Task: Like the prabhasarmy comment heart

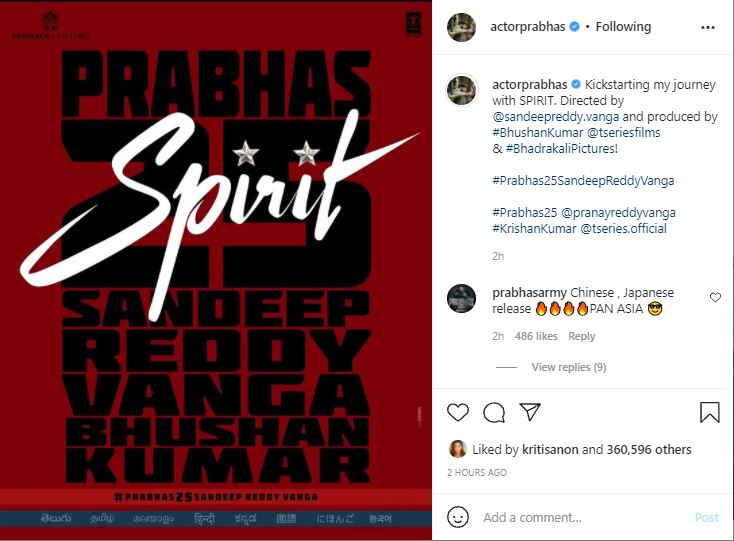Action: (715, 297)
